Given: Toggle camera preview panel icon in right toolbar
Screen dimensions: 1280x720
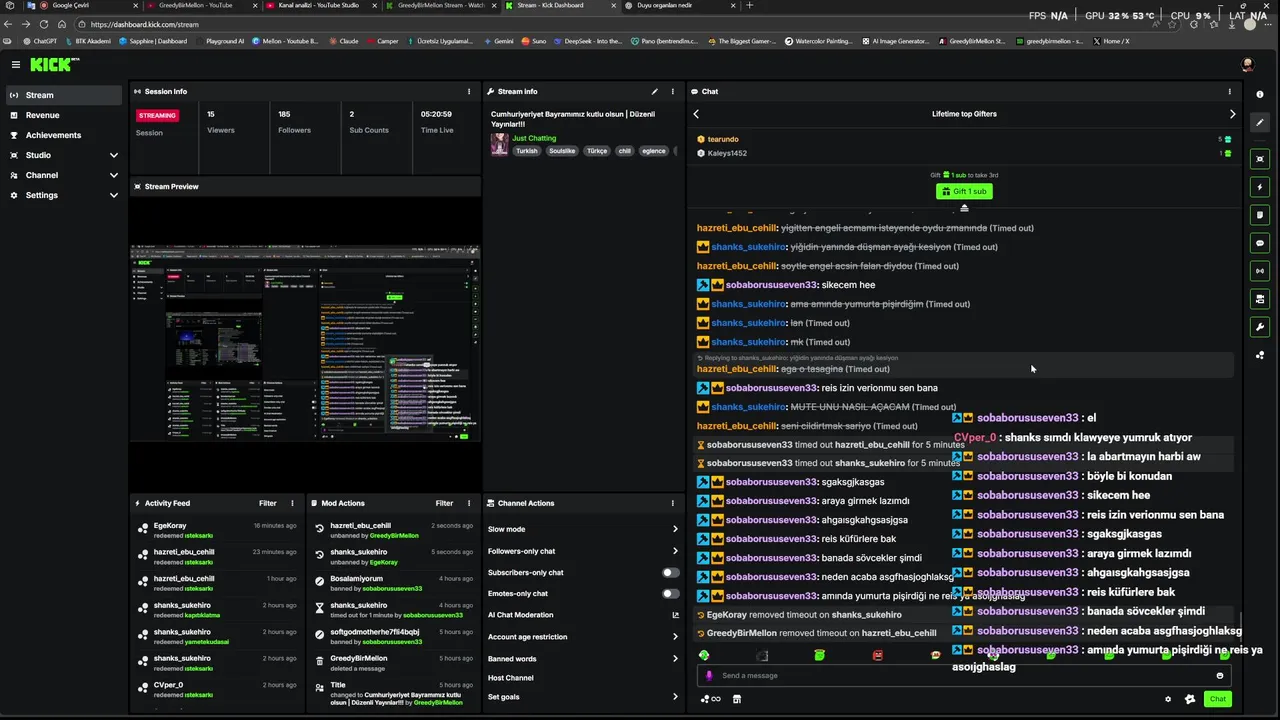Looking at the screenshot, I should (x=1260, y=298).
